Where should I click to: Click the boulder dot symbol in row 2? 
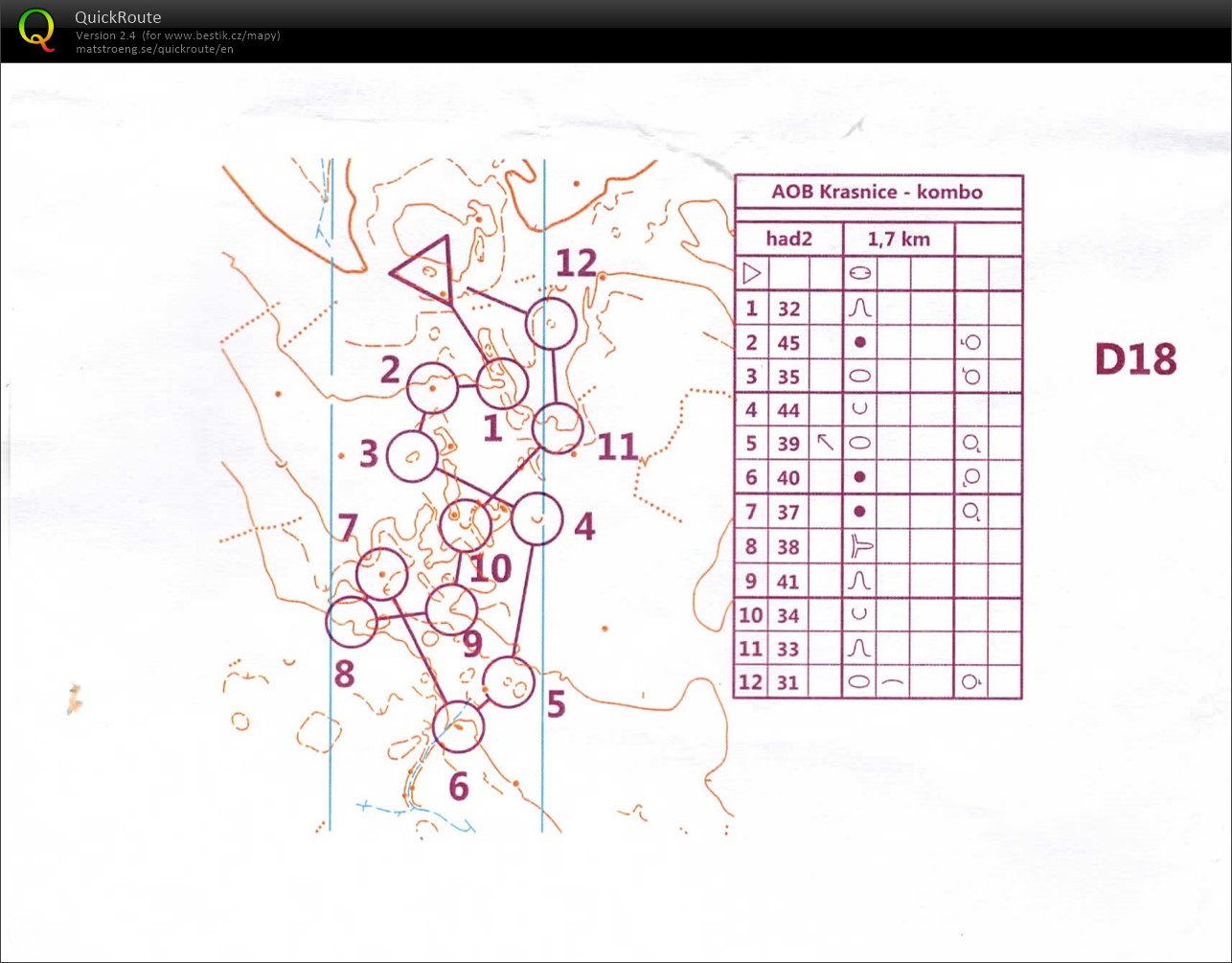(x=859, y=342)
